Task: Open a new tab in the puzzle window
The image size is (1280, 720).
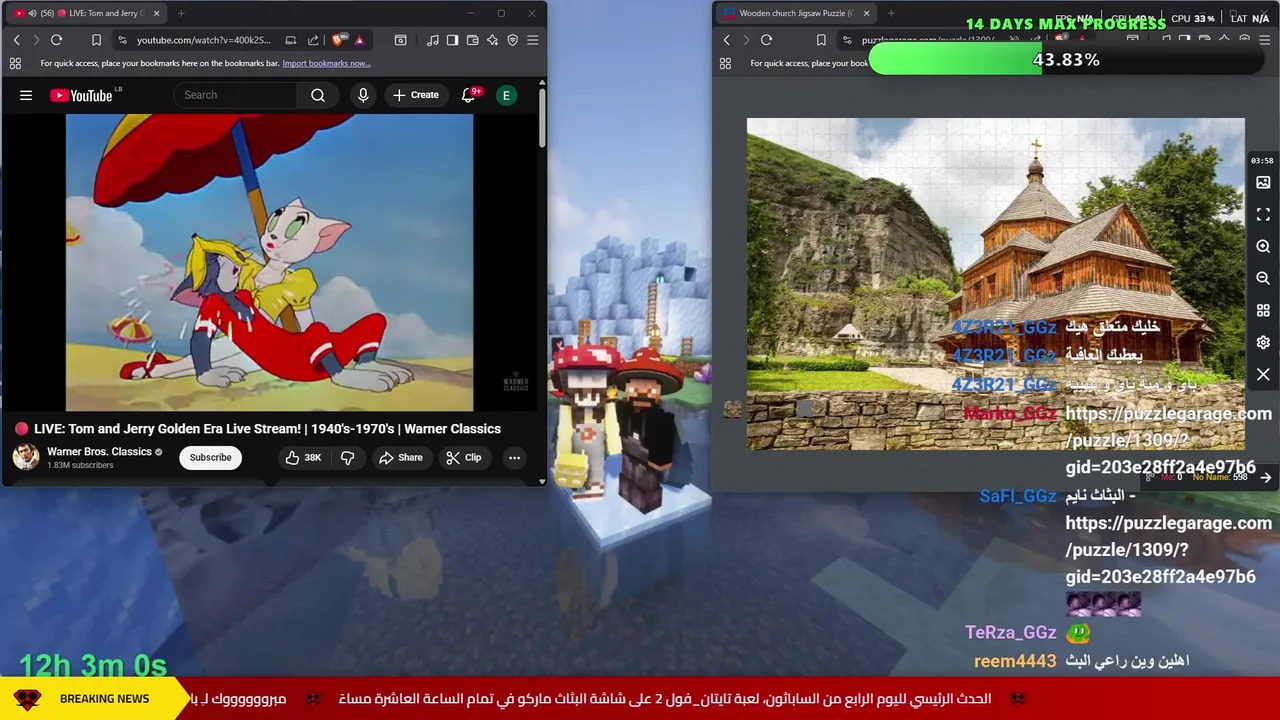Action: point(891,13)
